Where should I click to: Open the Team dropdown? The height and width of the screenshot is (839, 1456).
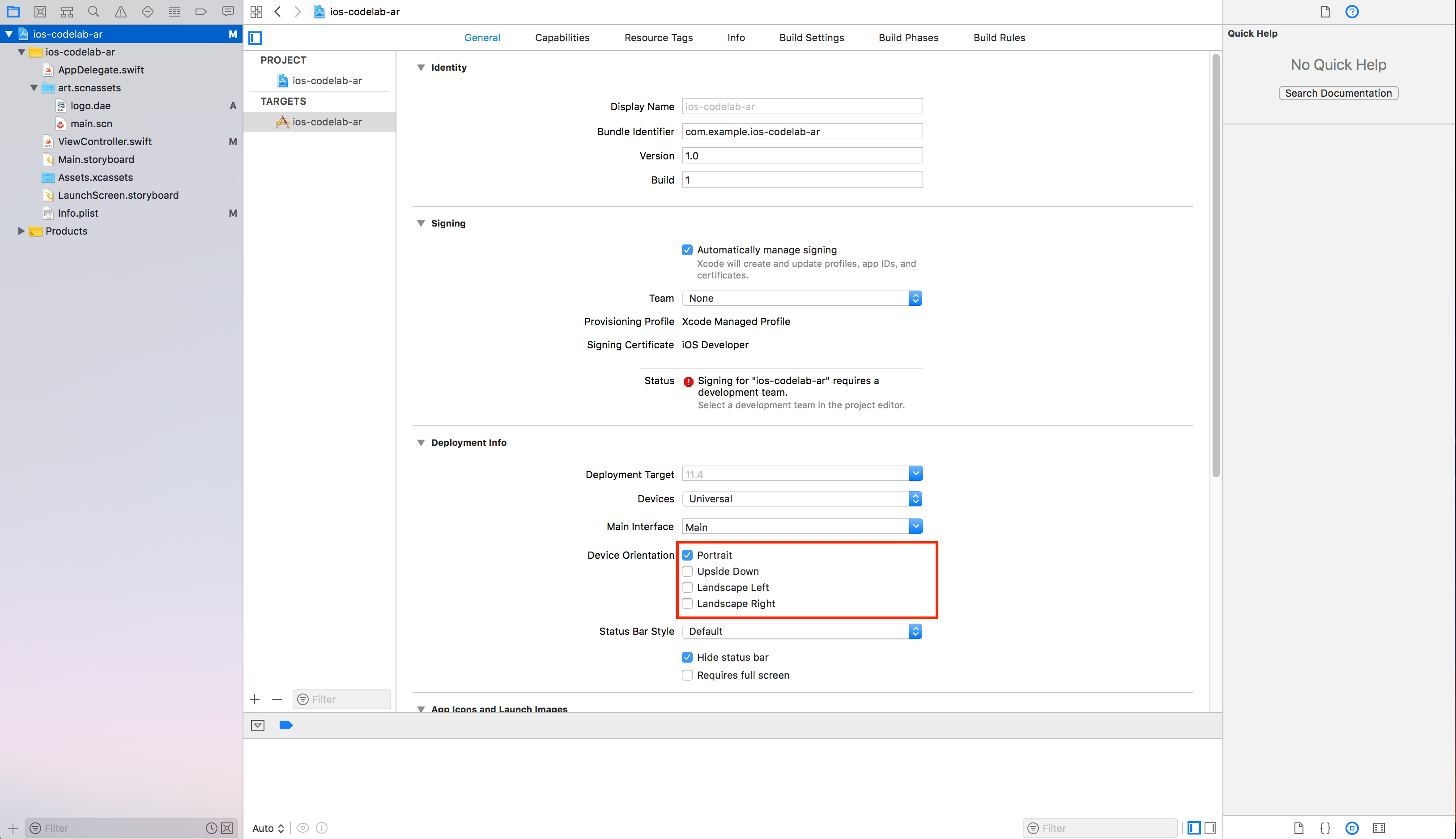802,298
